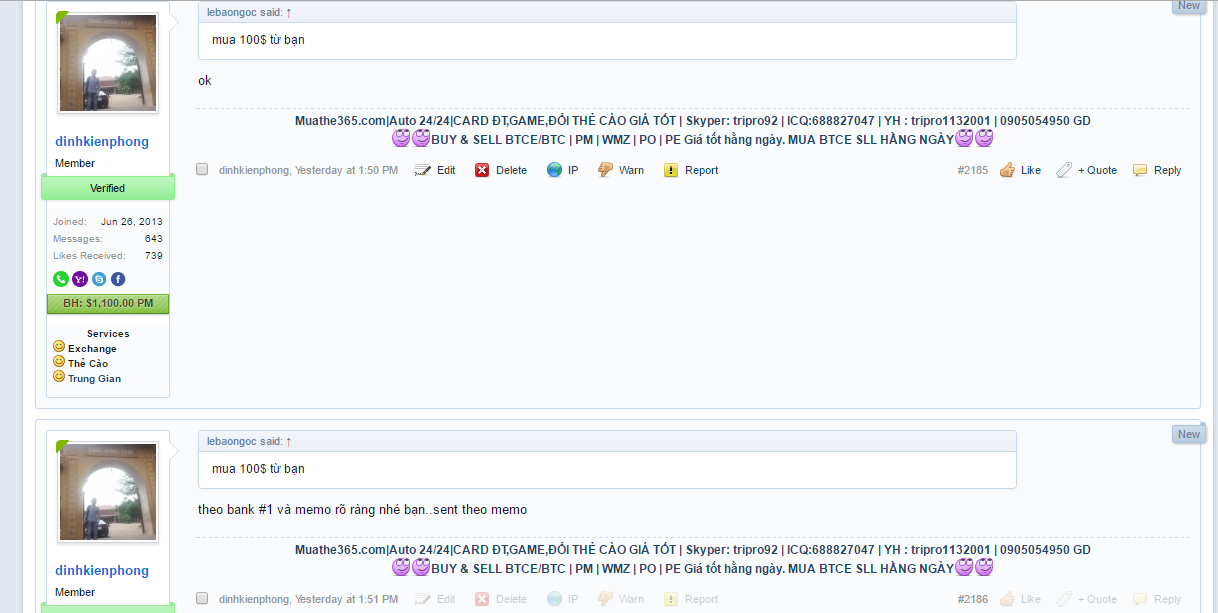The height and width of the screenshot is (613, 1218).
Task: Click the 'theo bank #1 và memo' message text
Action: click(x=362, y=510)
